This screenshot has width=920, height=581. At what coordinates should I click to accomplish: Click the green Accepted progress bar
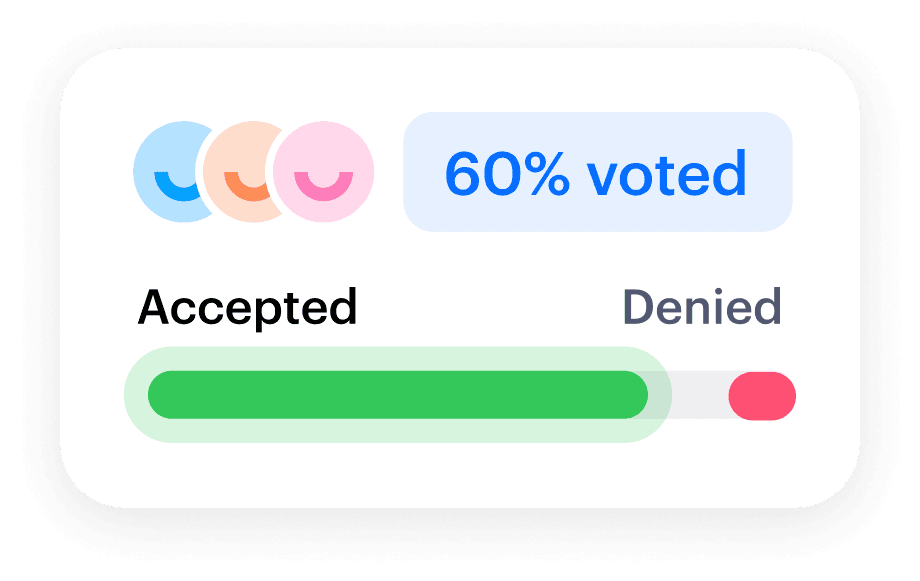[398, 395]
